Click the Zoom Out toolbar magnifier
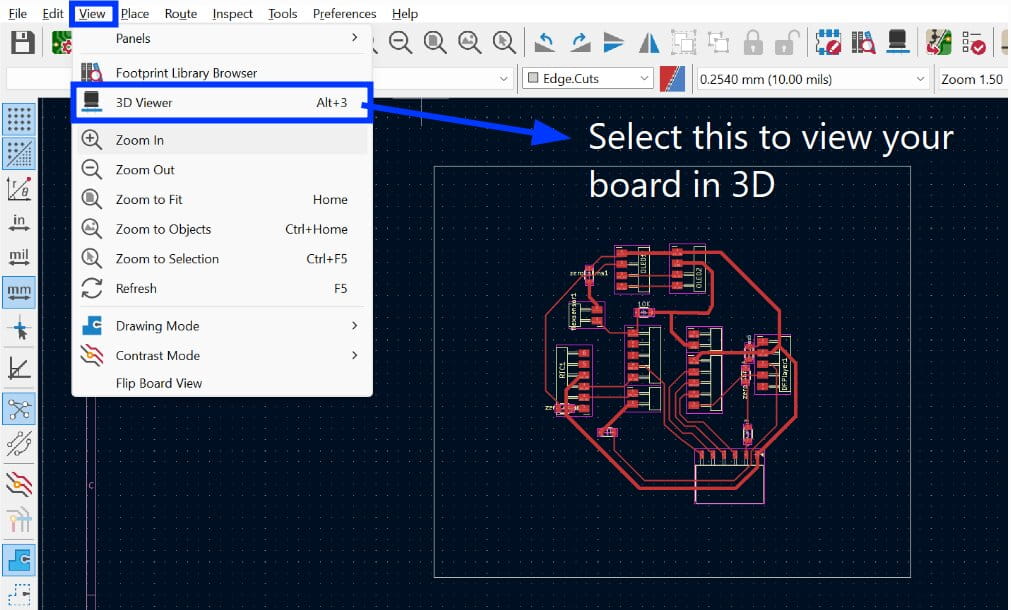1011x610 pixels. click(400, 43)
